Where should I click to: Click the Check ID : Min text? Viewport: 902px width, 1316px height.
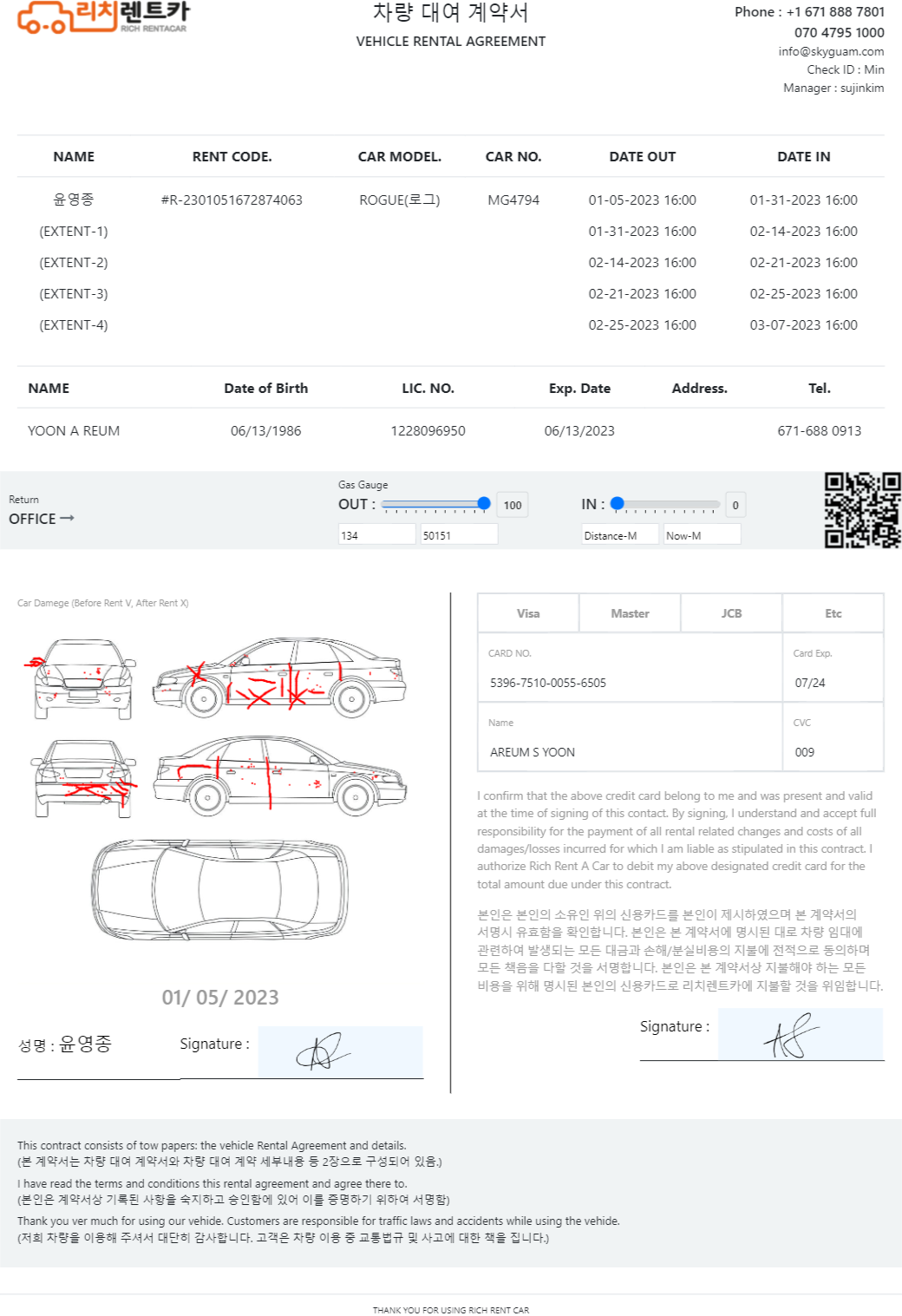tap(846, 69)
